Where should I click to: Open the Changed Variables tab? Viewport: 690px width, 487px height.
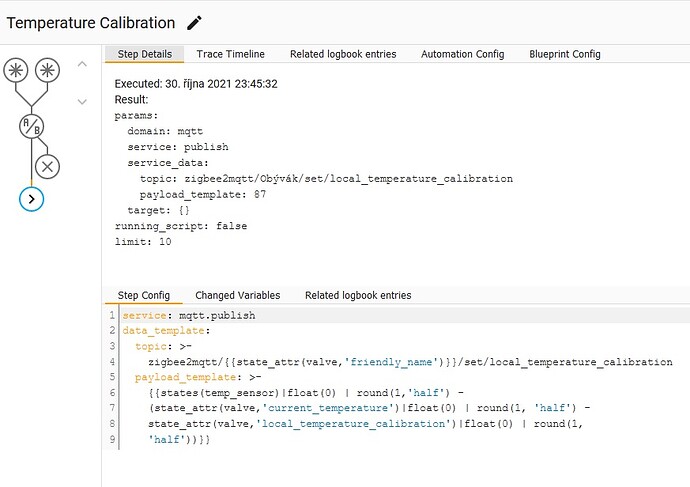coord(237,295)
